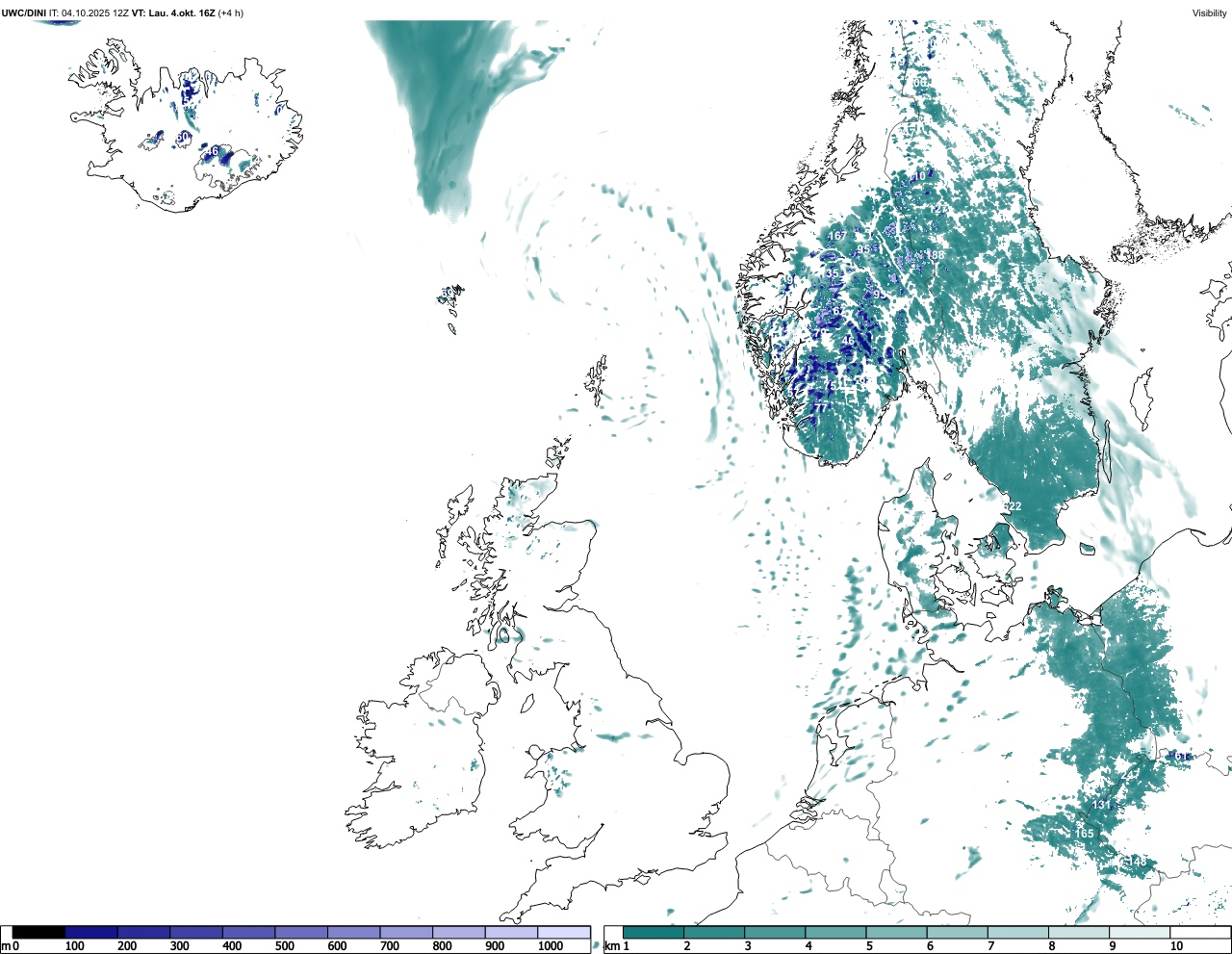This screenshot has height=954, width=1232.
Task: Click the '1000' label on meter scale
Action: [x=551, y=946]
